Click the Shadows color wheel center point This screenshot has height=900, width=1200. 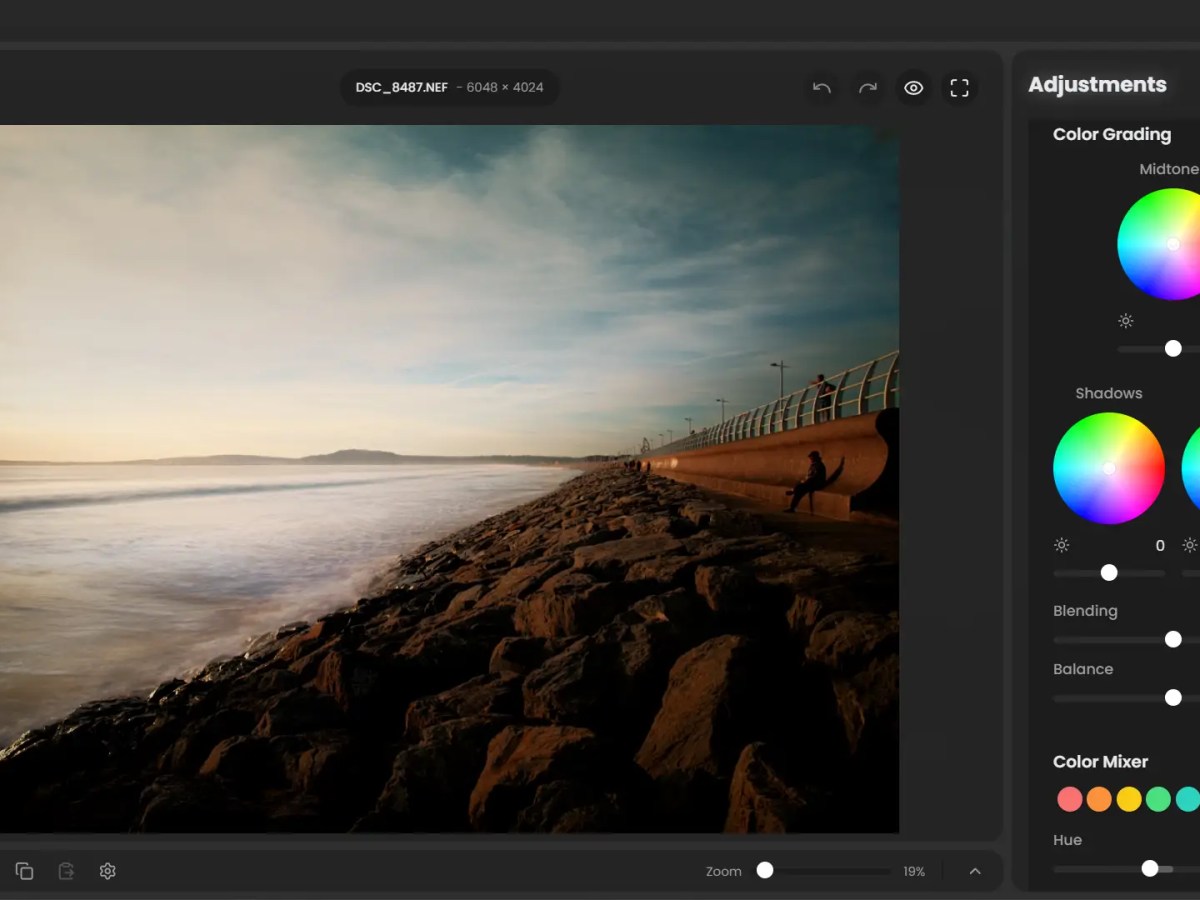1109,467
